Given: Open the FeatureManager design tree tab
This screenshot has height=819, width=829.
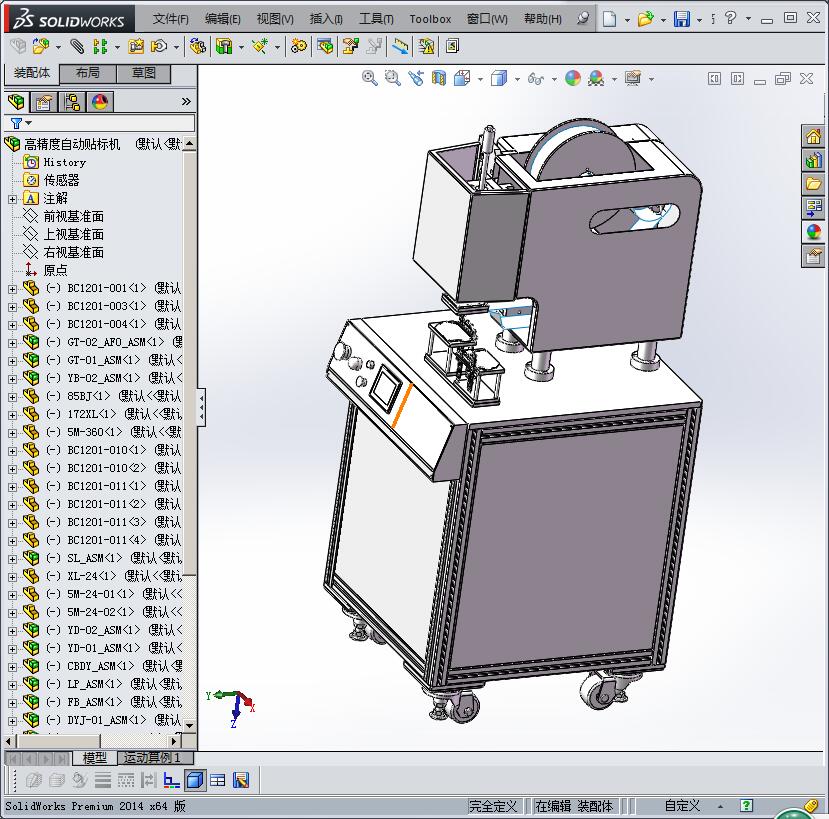Looking at the screenshot, I should (16, 102).
